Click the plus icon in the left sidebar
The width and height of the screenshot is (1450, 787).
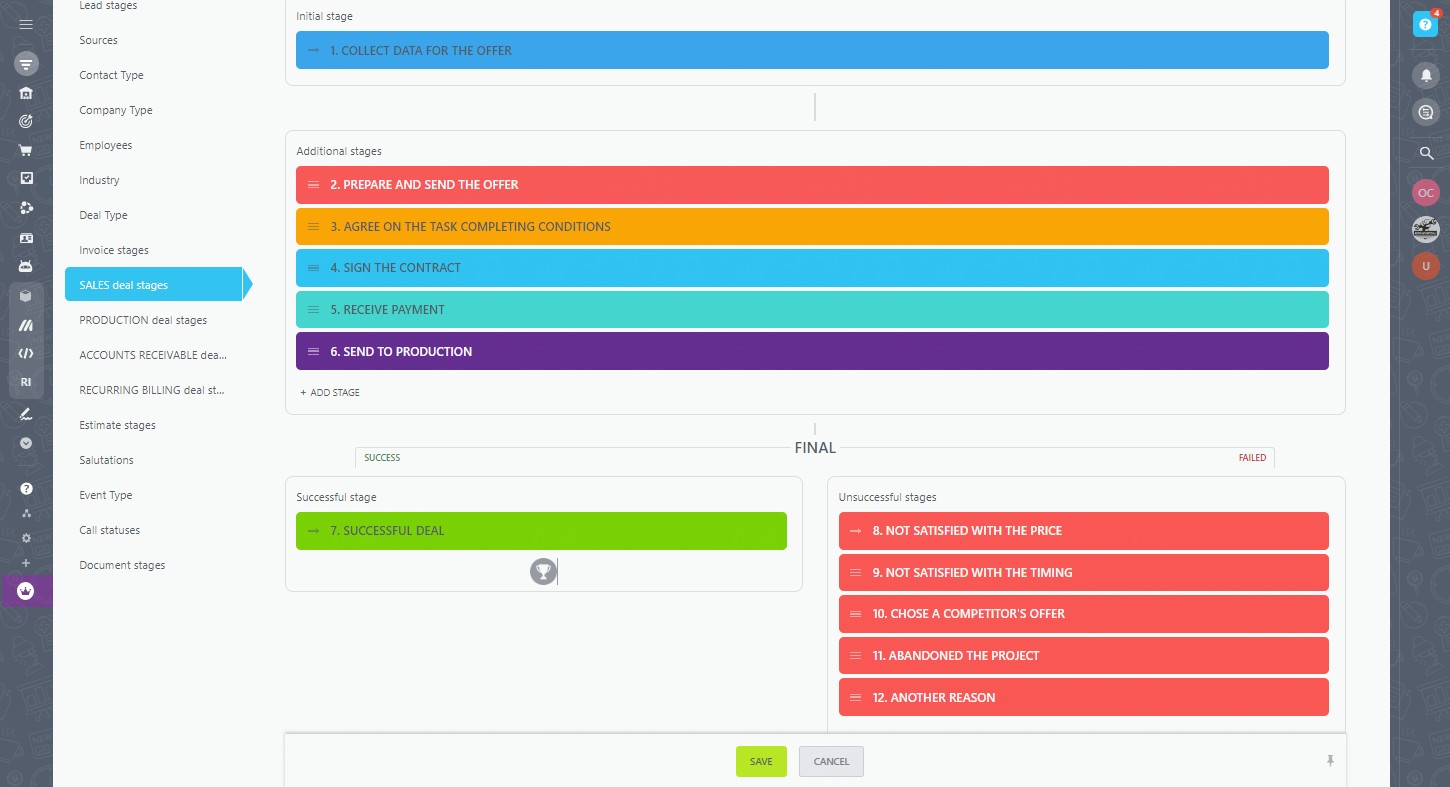coord(26,563)
